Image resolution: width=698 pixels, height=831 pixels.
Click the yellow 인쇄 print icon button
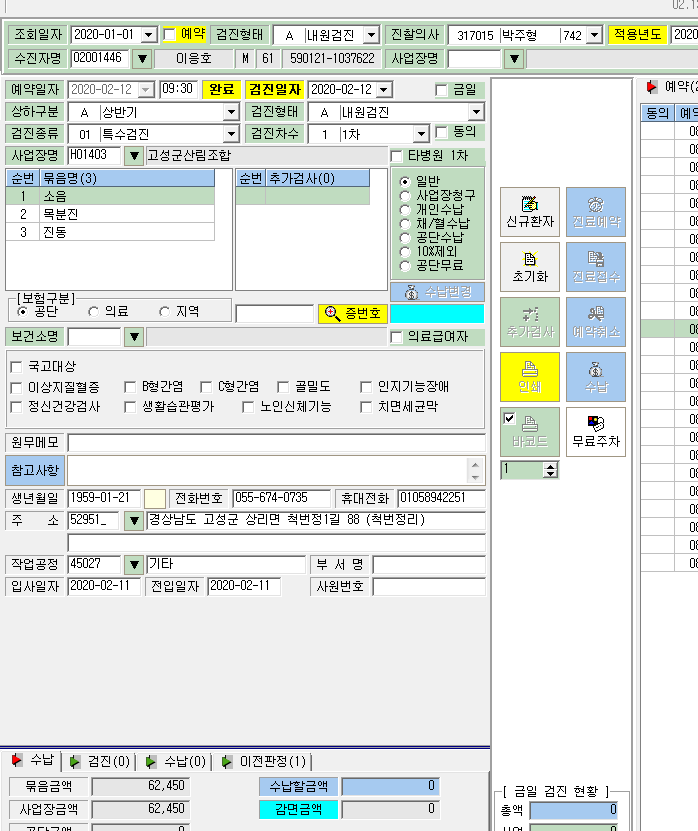tap(529, 377)
